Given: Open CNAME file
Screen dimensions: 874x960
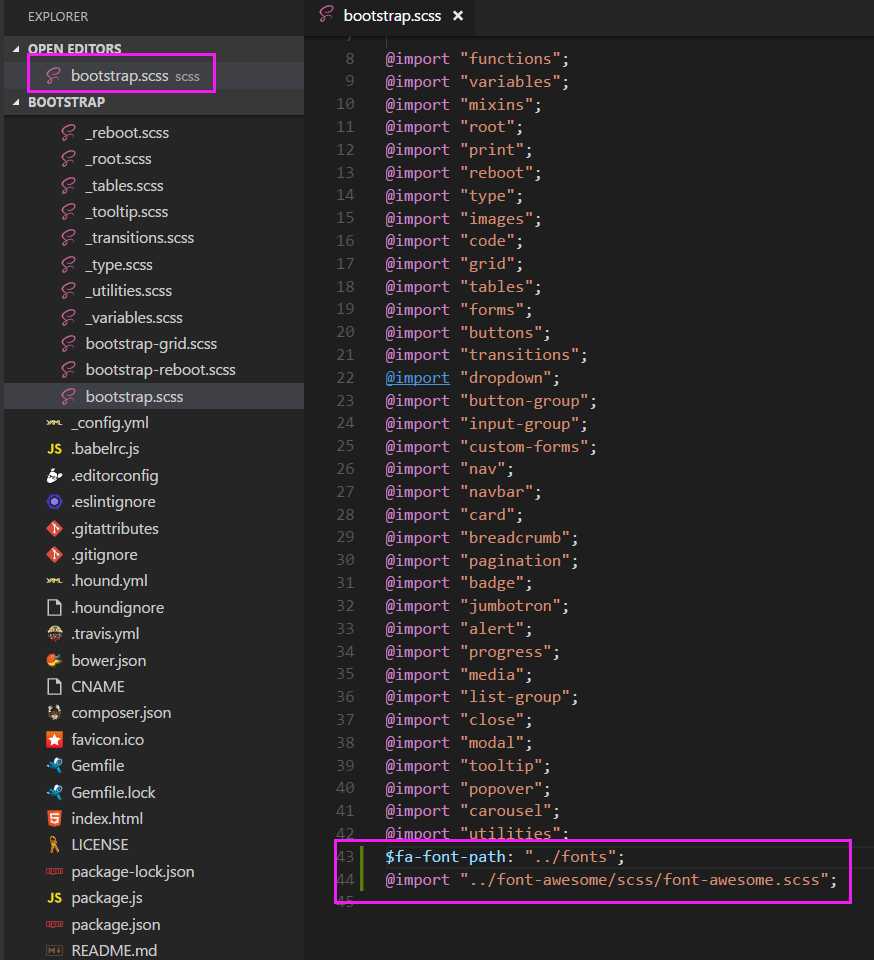Looking at the screenshot, I should tap(98, 687).
